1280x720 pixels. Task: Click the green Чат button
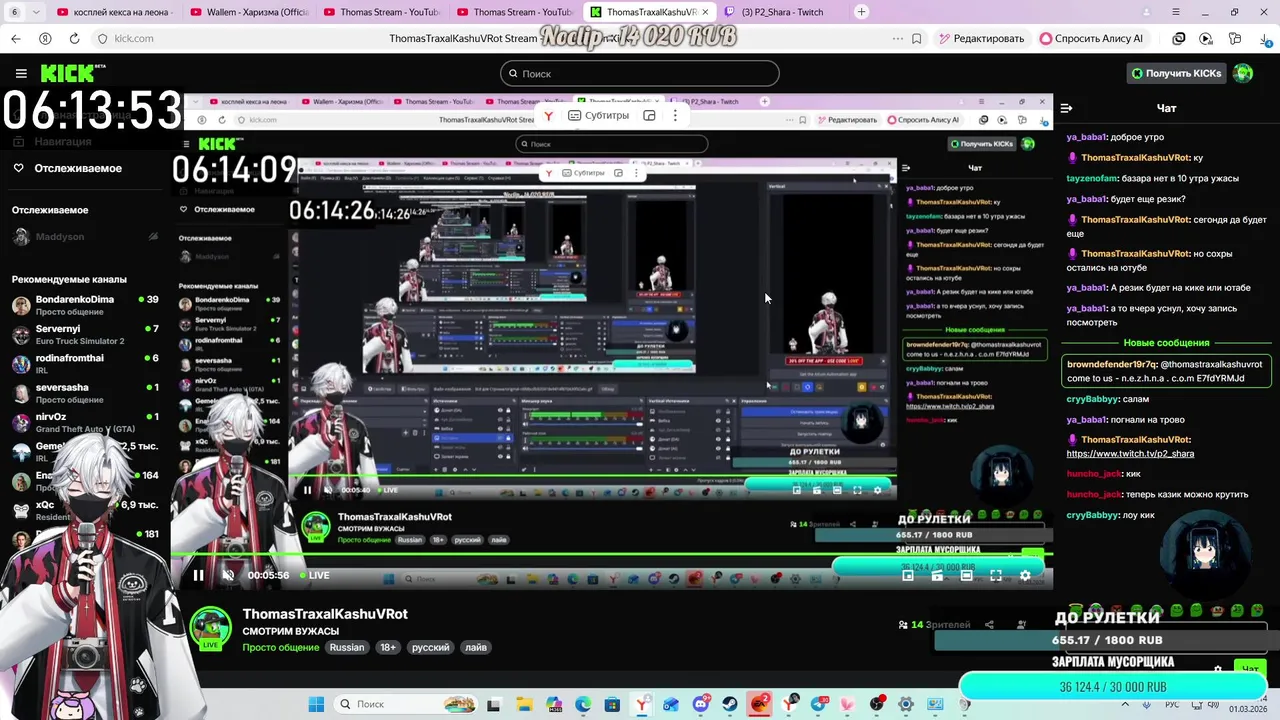[x=1249, y=668]
